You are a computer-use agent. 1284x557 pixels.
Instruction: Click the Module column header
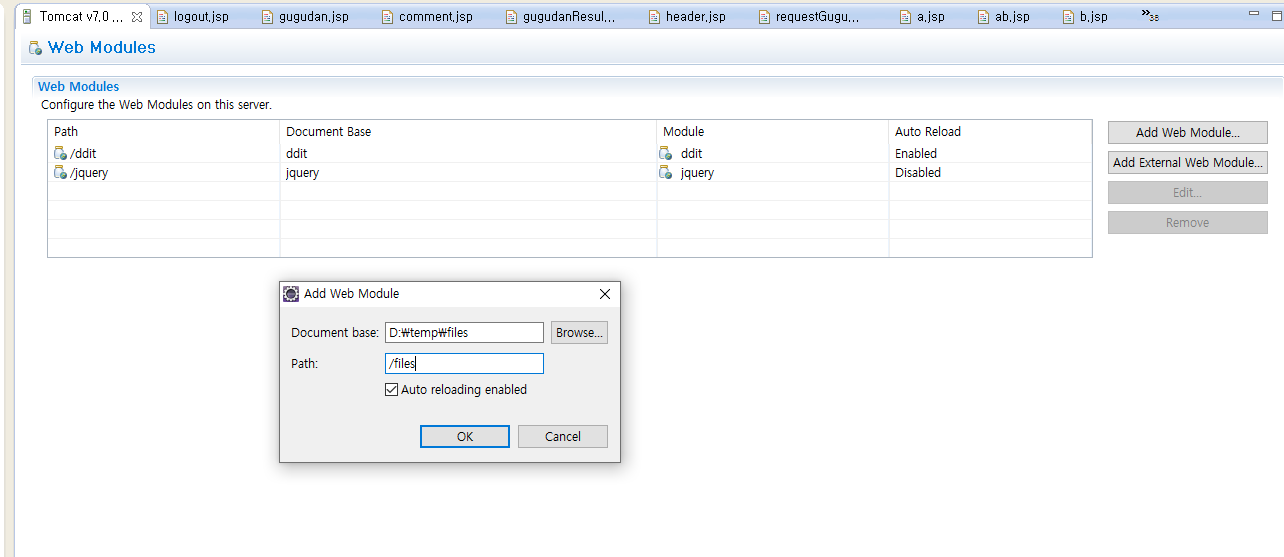773,131
